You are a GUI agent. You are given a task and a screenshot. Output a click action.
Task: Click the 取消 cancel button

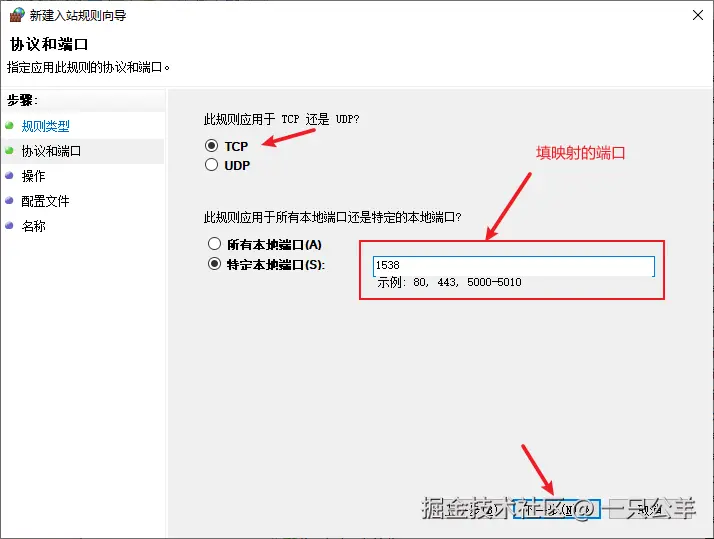click(652, 509)
